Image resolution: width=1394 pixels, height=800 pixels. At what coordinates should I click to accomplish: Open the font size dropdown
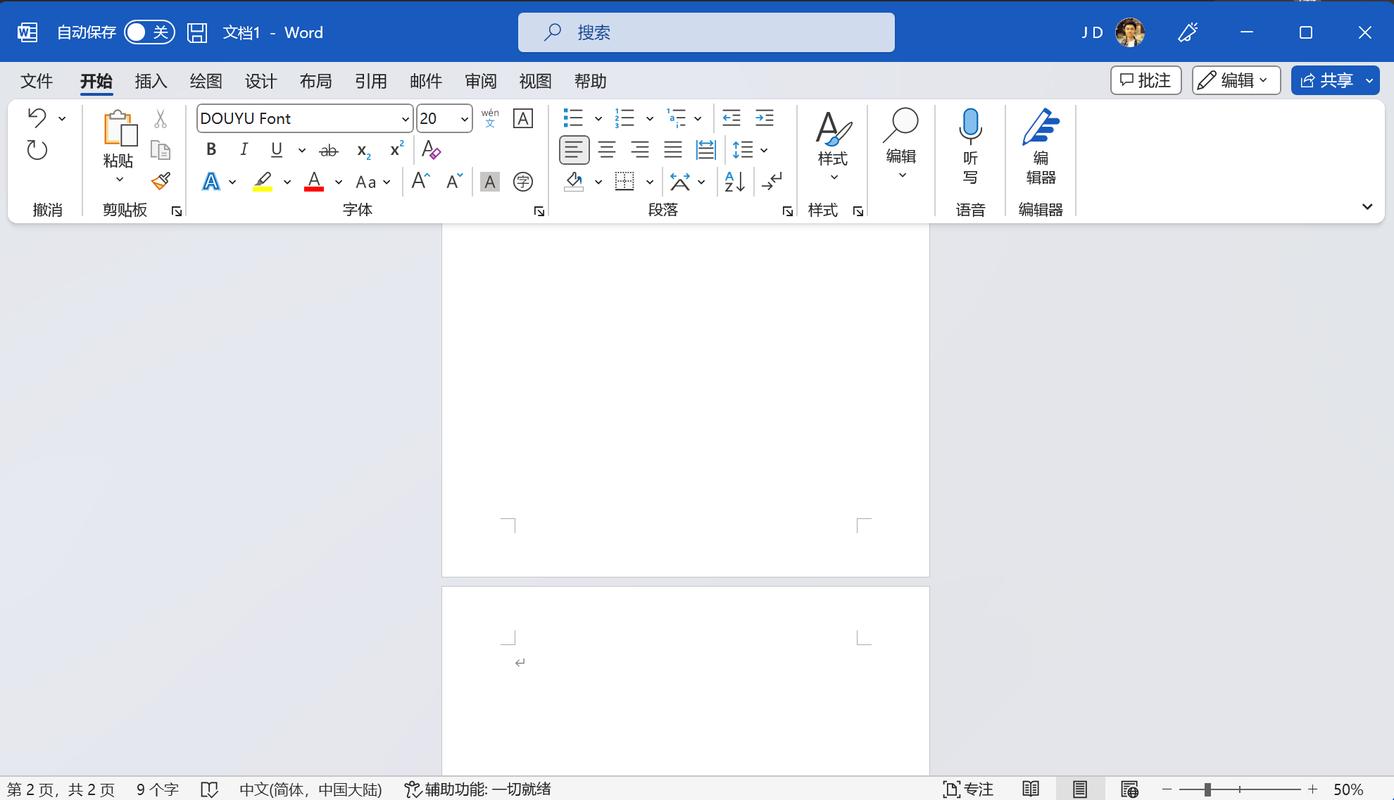[465, 119]
